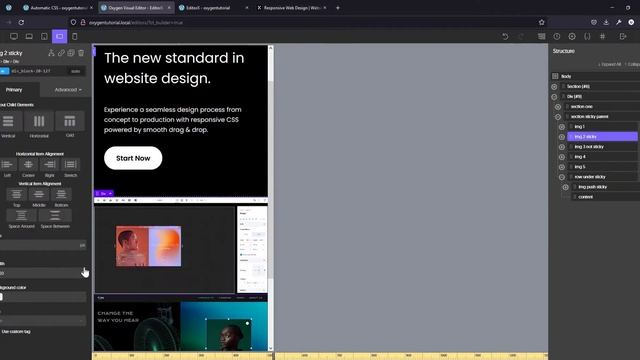The image size is (640, 360).
Task: Click the undo arrow in editor toolbar
Action: 505,36
